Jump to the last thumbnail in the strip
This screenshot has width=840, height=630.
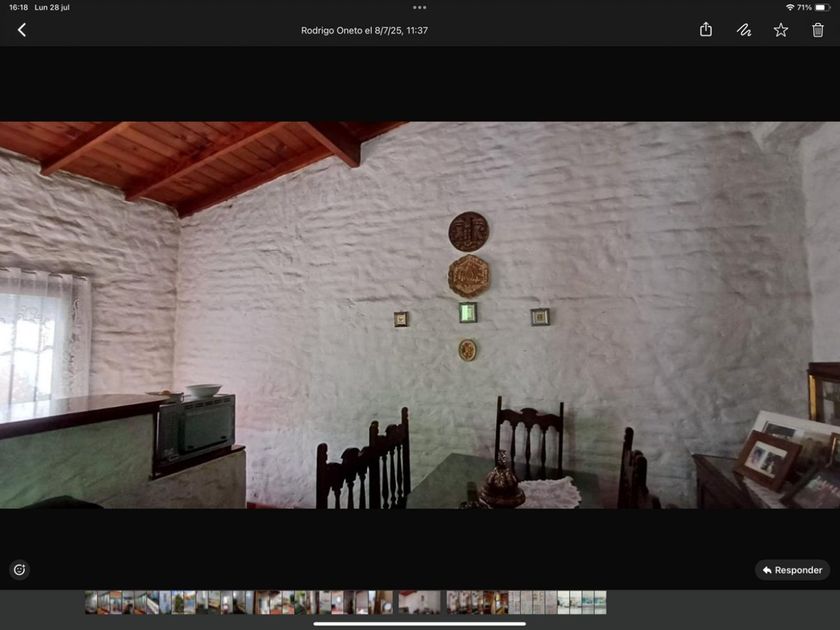tap(600, 602)
